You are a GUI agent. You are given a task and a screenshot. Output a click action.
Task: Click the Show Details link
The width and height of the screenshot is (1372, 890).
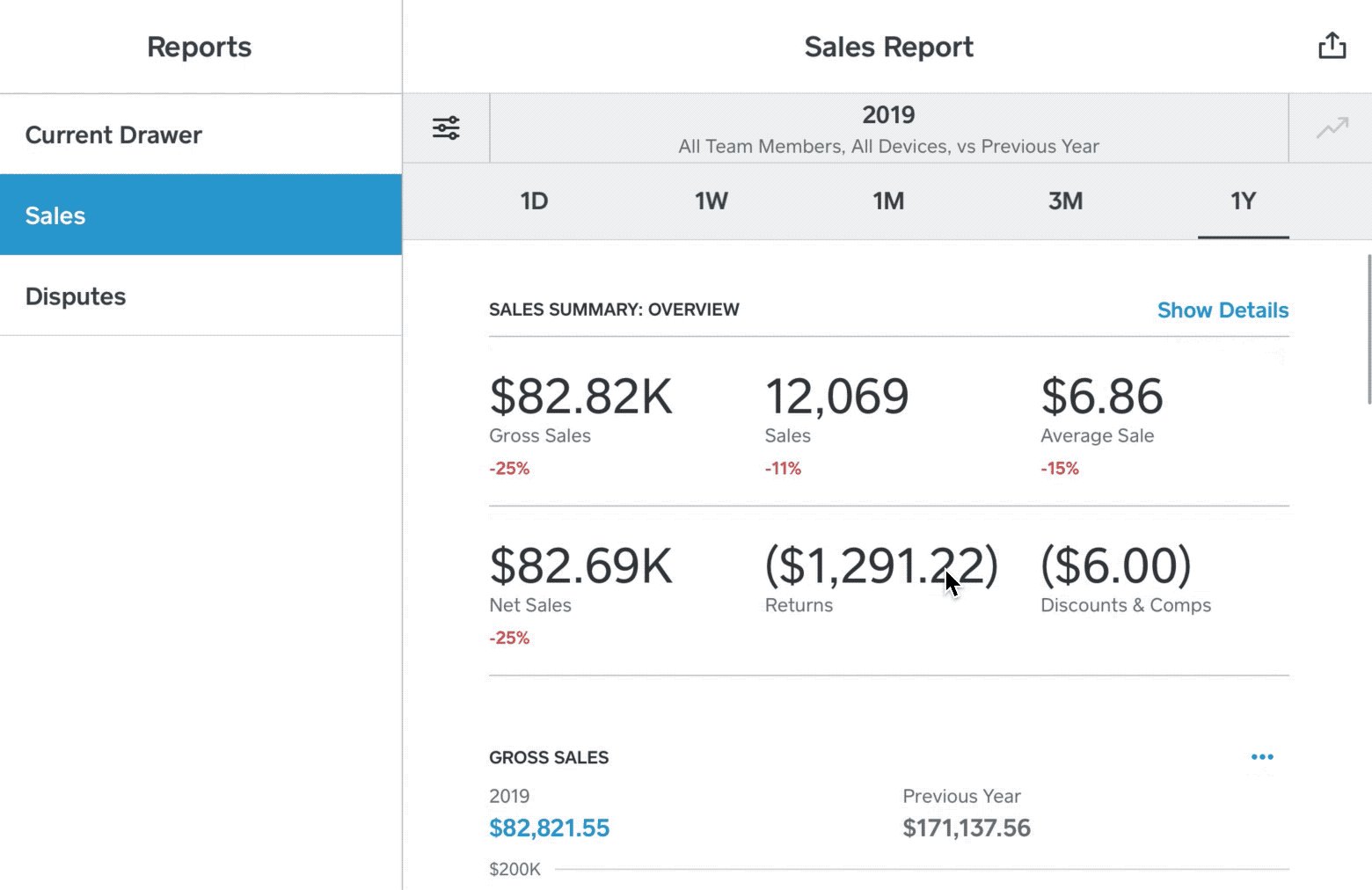(1222, 310)
